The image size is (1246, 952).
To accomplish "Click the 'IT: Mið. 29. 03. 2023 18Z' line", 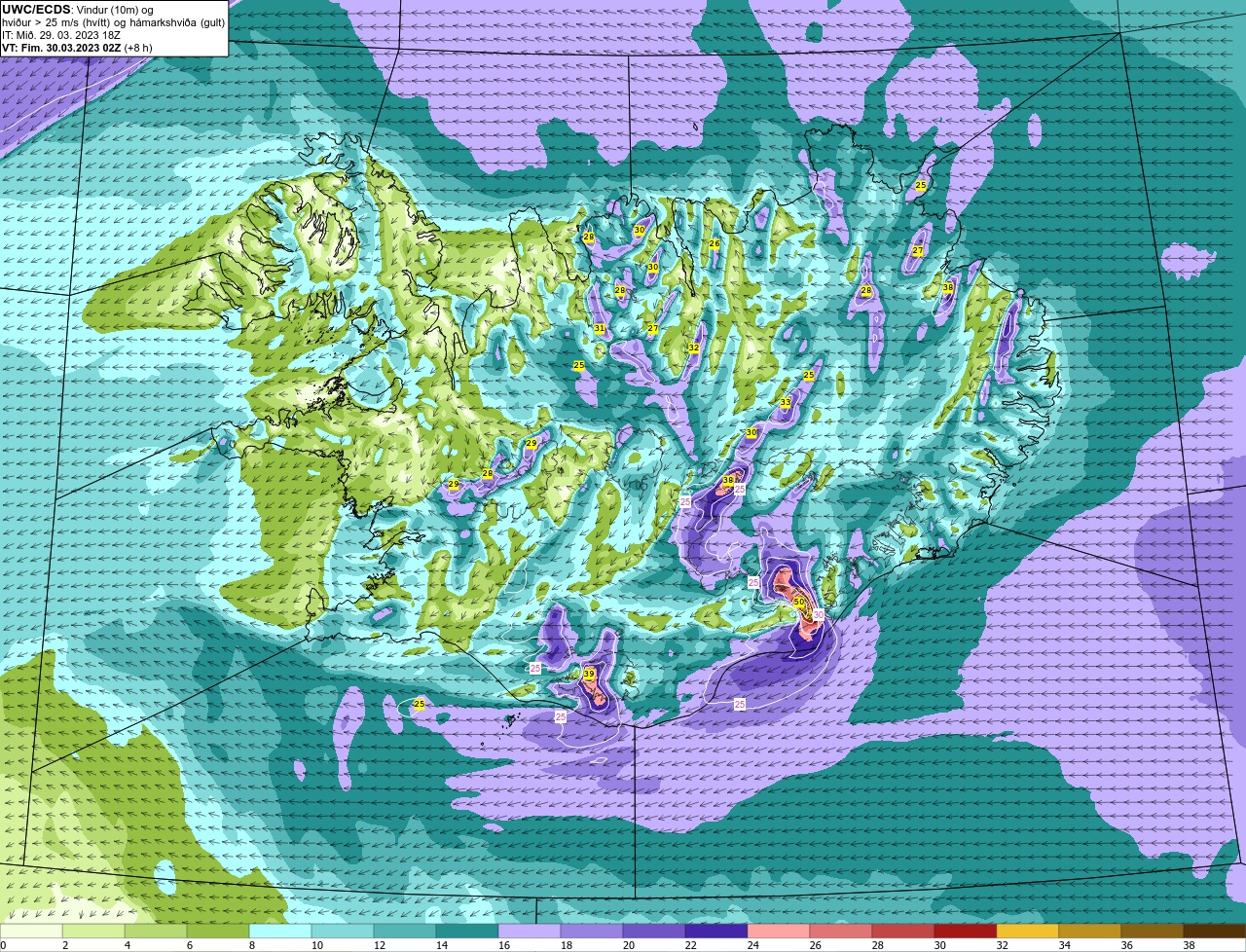I will pyautogui.click(x=61, y=35).
